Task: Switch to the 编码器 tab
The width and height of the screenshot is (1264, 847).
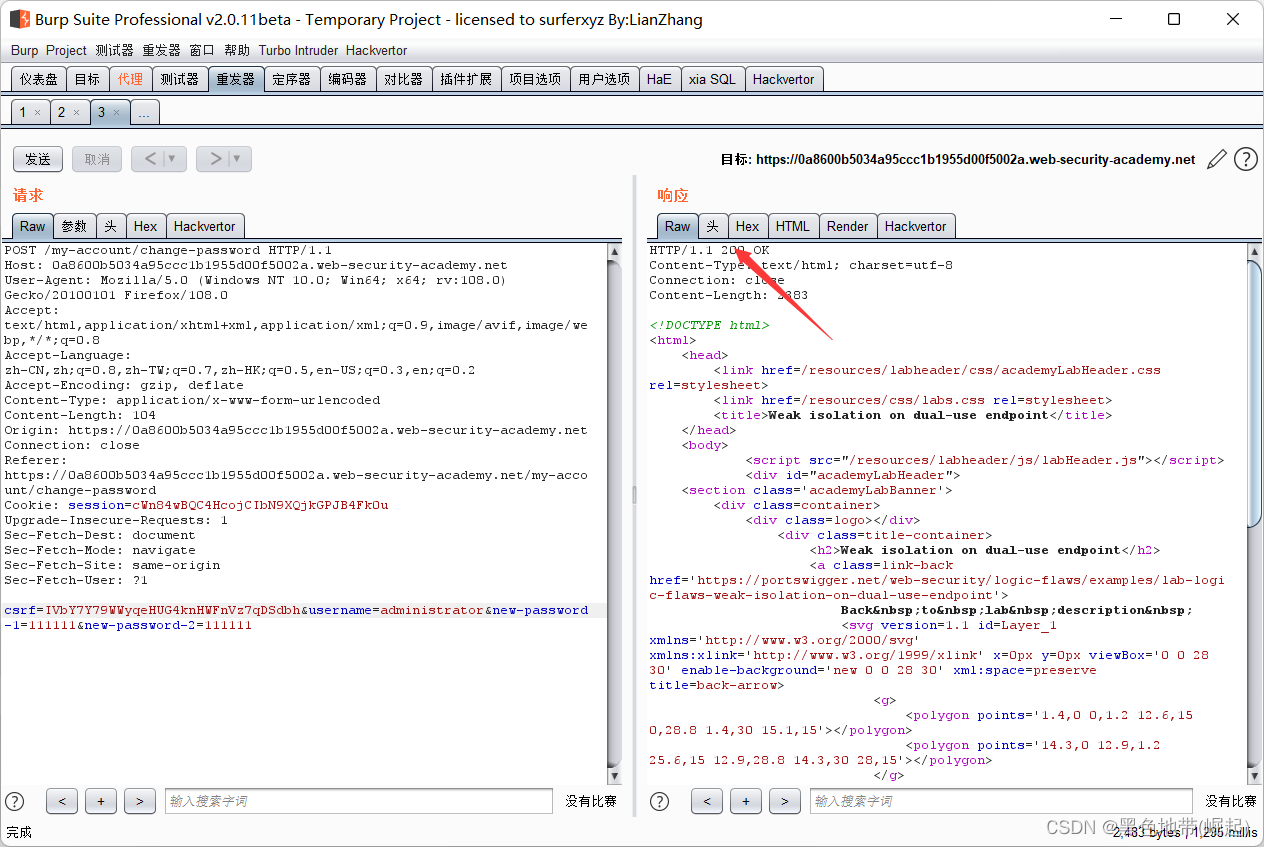Action: click(347, 79)
